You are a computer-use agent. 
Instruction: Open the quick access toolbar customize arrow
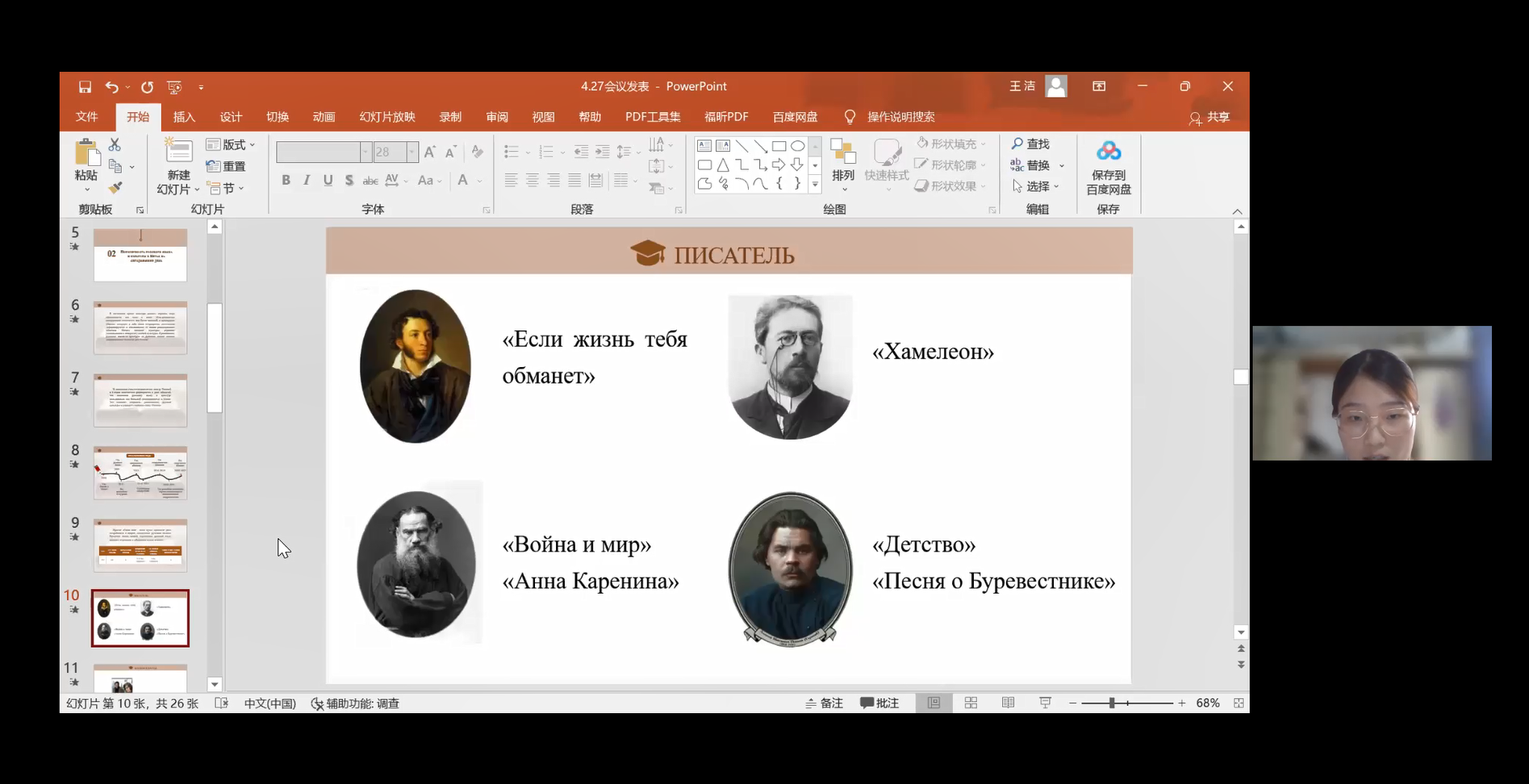pyautogui.click(x=201, y=87)
